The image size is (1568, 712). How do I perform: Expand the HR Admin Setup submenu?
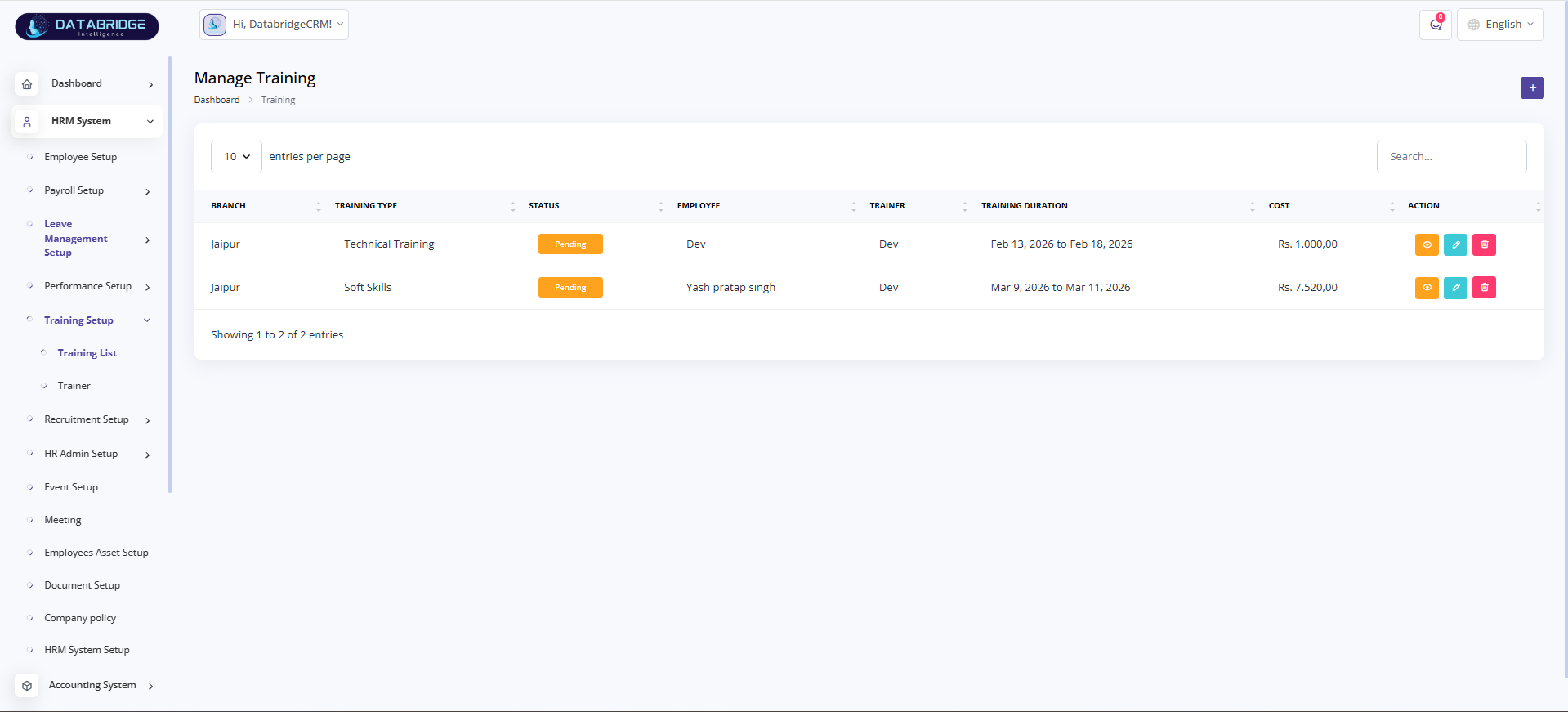(147, 455)
